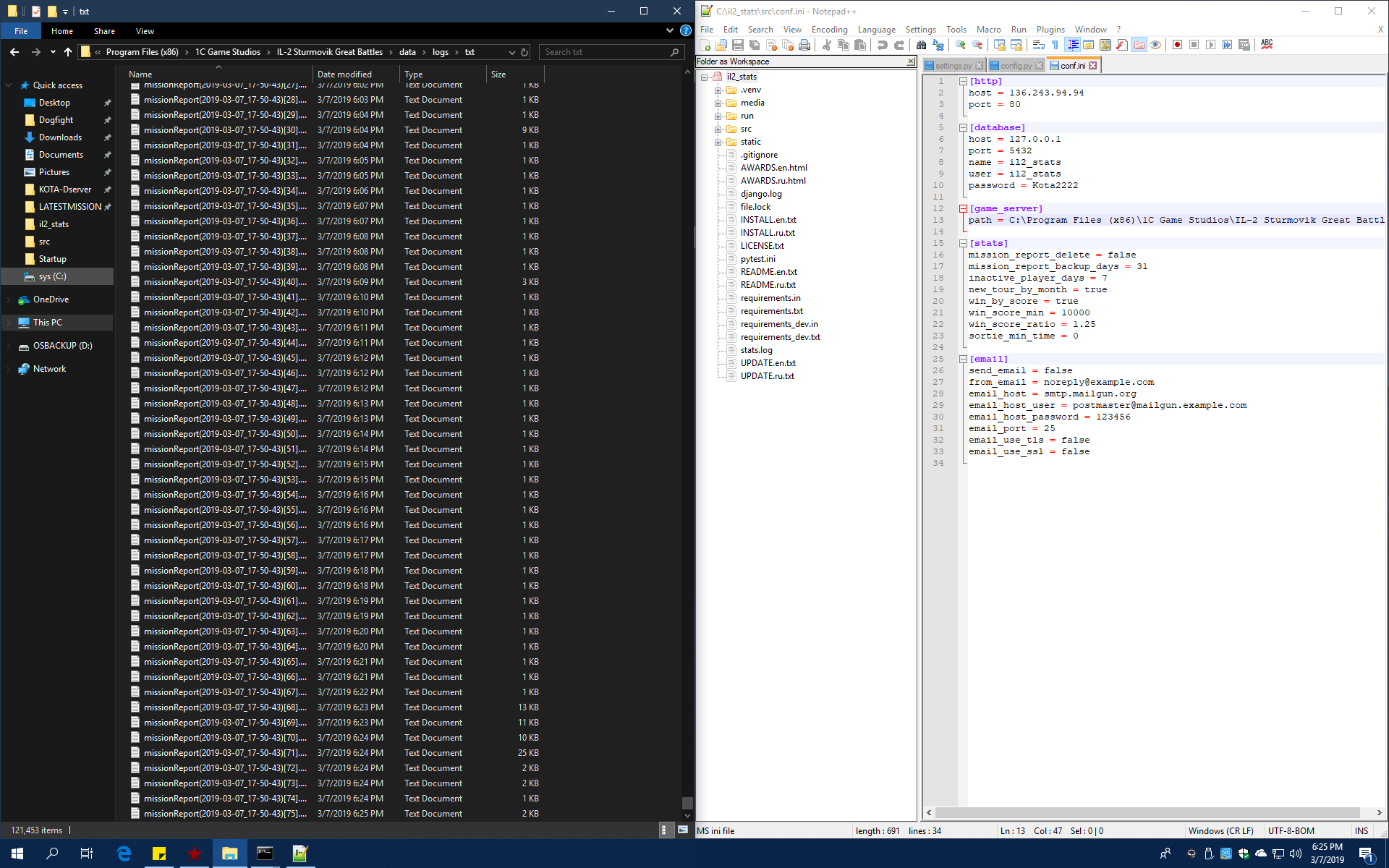1389x868 pixels.
Task: Collapse the [stats] section fold marker
Action: click(x=963, y=244)
